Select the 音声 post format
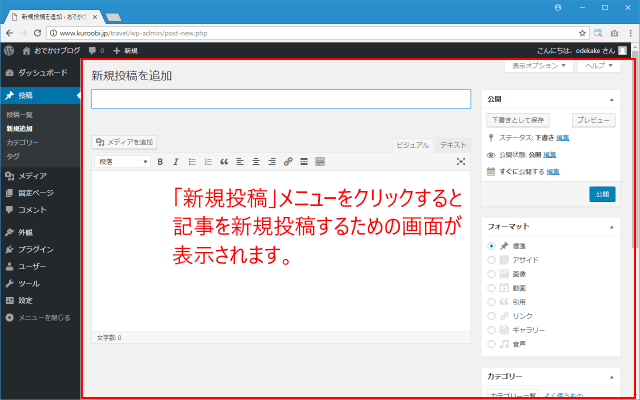The width and height of the screenshot is (640, 400). coord(491,344)
